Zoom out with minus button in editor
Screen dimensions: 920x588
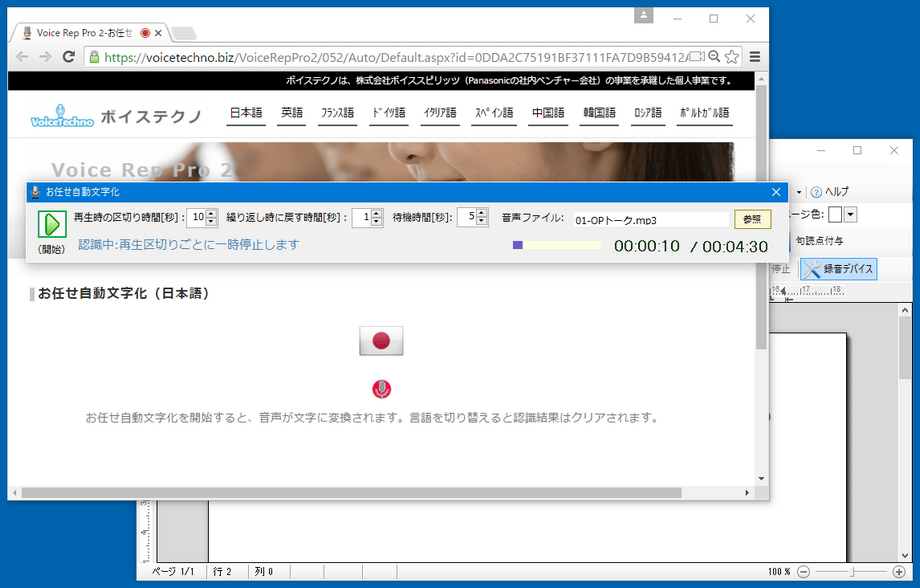[x=803, y=572]
